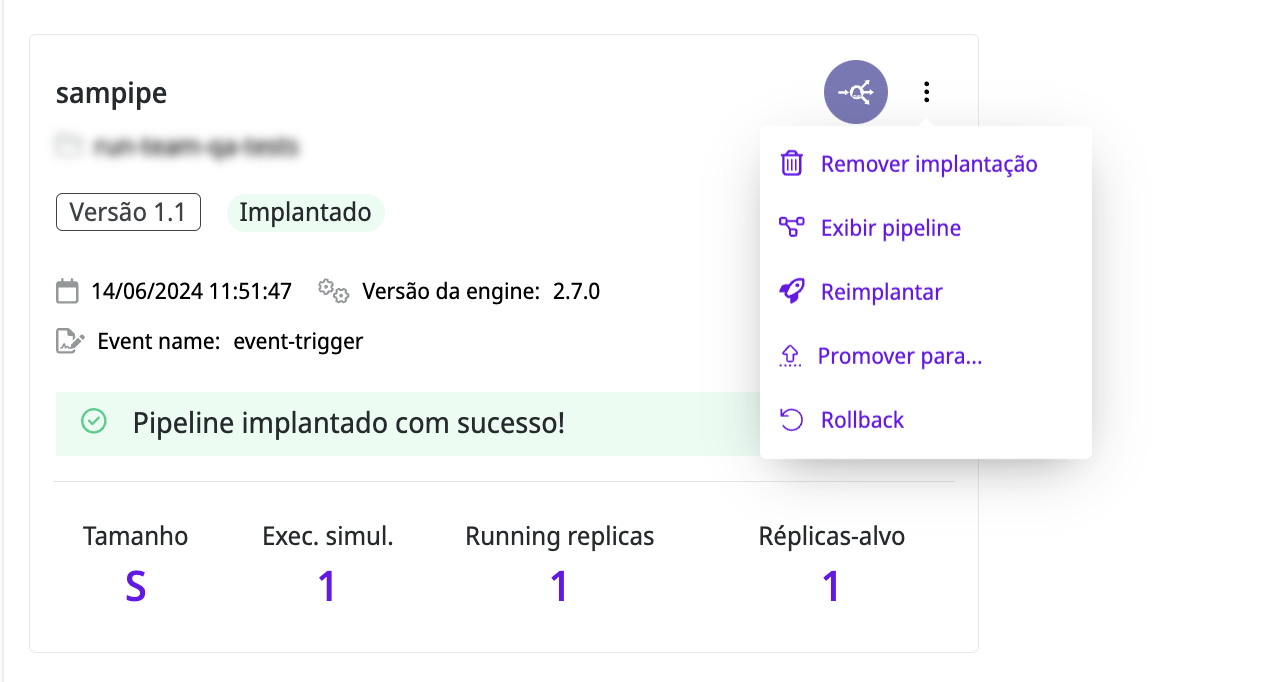Click the sampipe pipeline title
The width and height of the screenshot is (1282, 682).
(x=111, y=93)
